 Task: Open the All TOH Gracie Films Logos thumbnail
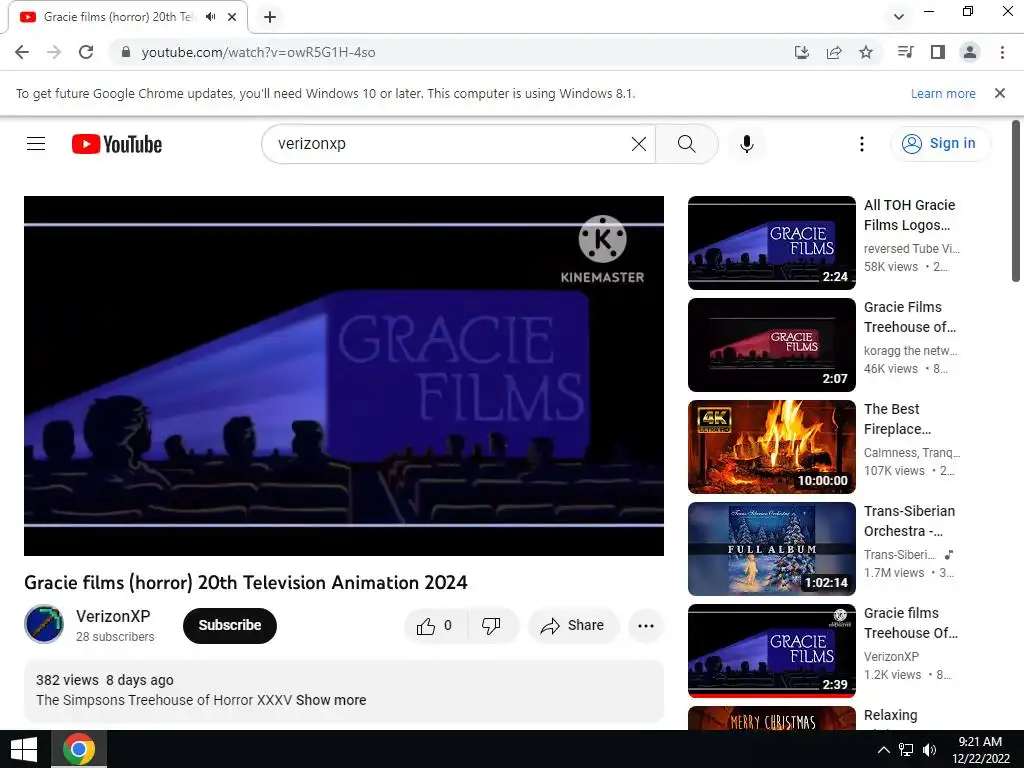point(771,243)
